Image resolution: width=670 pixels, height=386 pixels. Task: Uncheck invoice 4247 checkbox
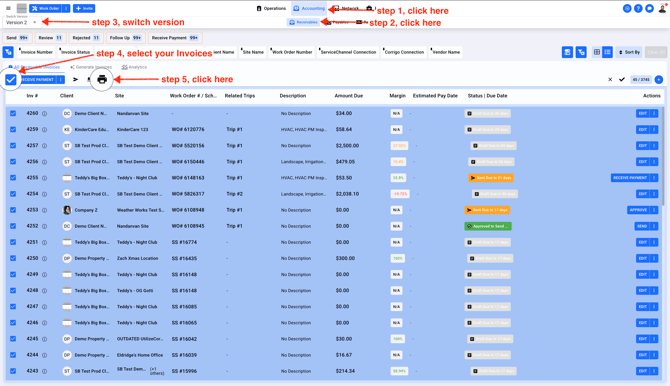pos(13,306)
